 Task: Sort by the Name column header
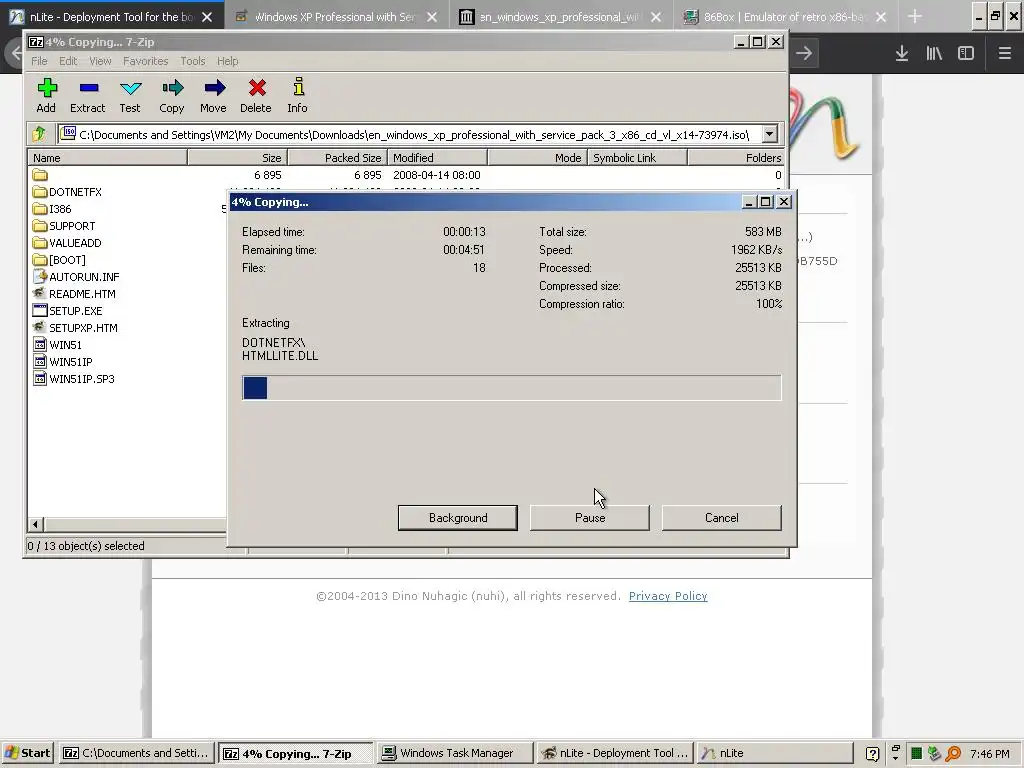tap(107, 157)
